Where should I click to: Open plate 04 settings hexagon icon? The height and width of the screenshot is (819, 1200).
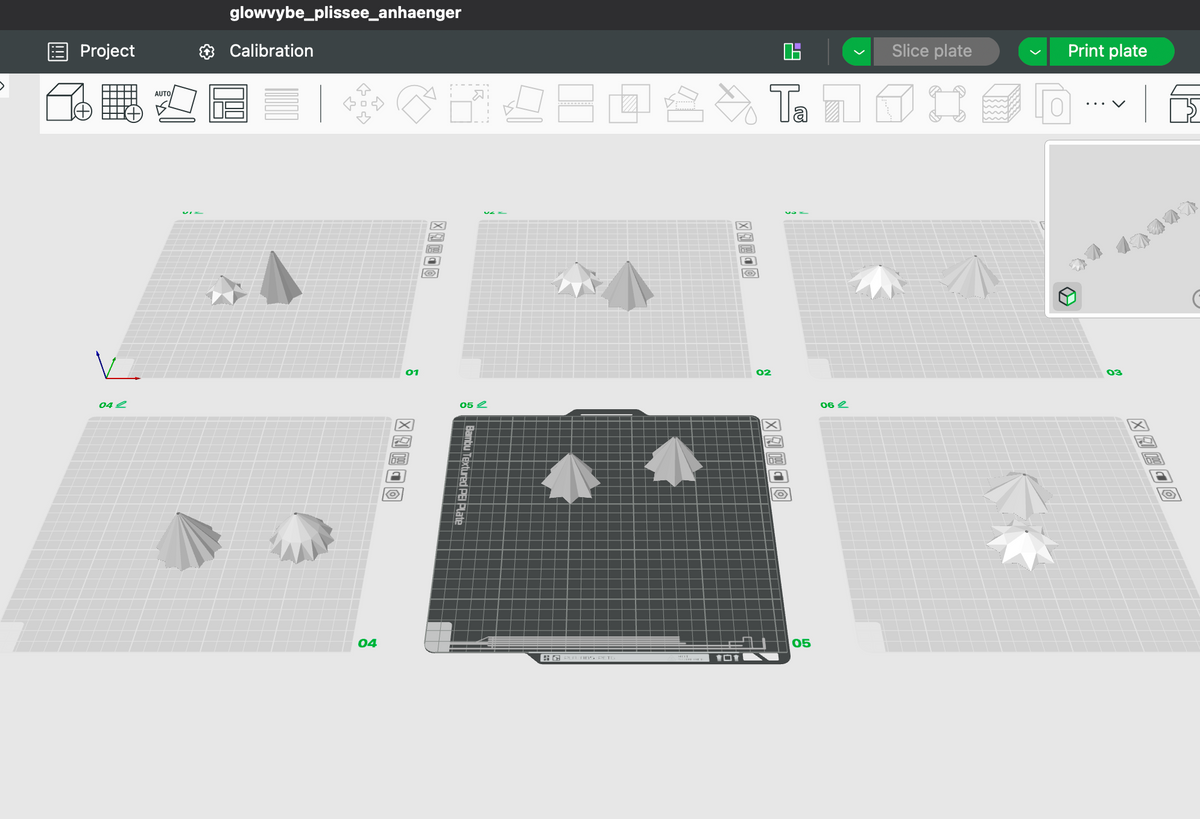394,494
